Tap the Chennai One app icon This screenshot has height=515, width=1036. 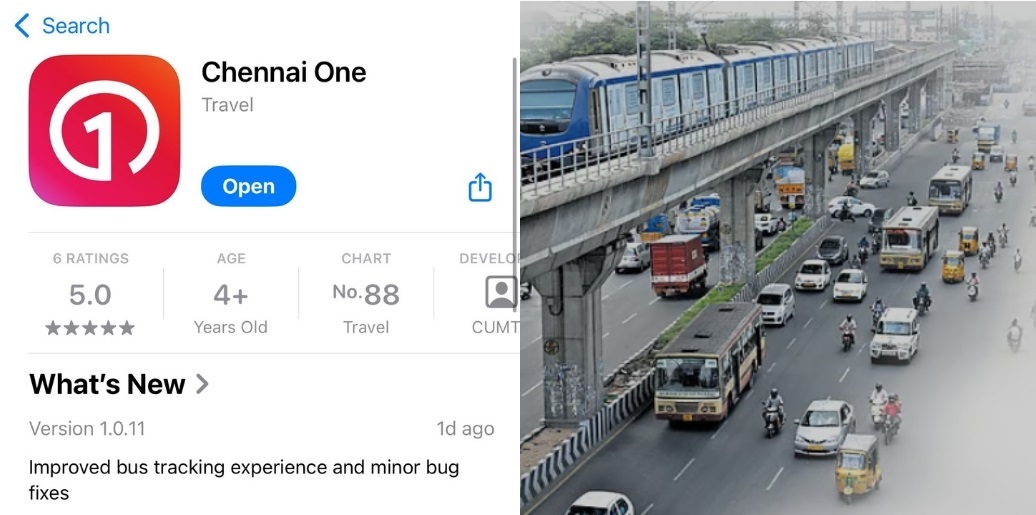pyautogui.click(x=104, y=131)
